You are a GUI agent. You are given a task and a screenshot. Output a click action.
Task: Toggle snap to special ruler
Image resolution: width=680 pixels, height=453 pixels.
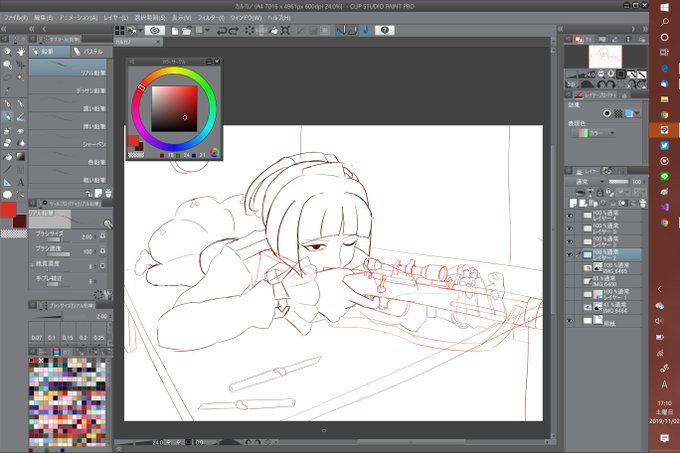[x=353, y=30]
